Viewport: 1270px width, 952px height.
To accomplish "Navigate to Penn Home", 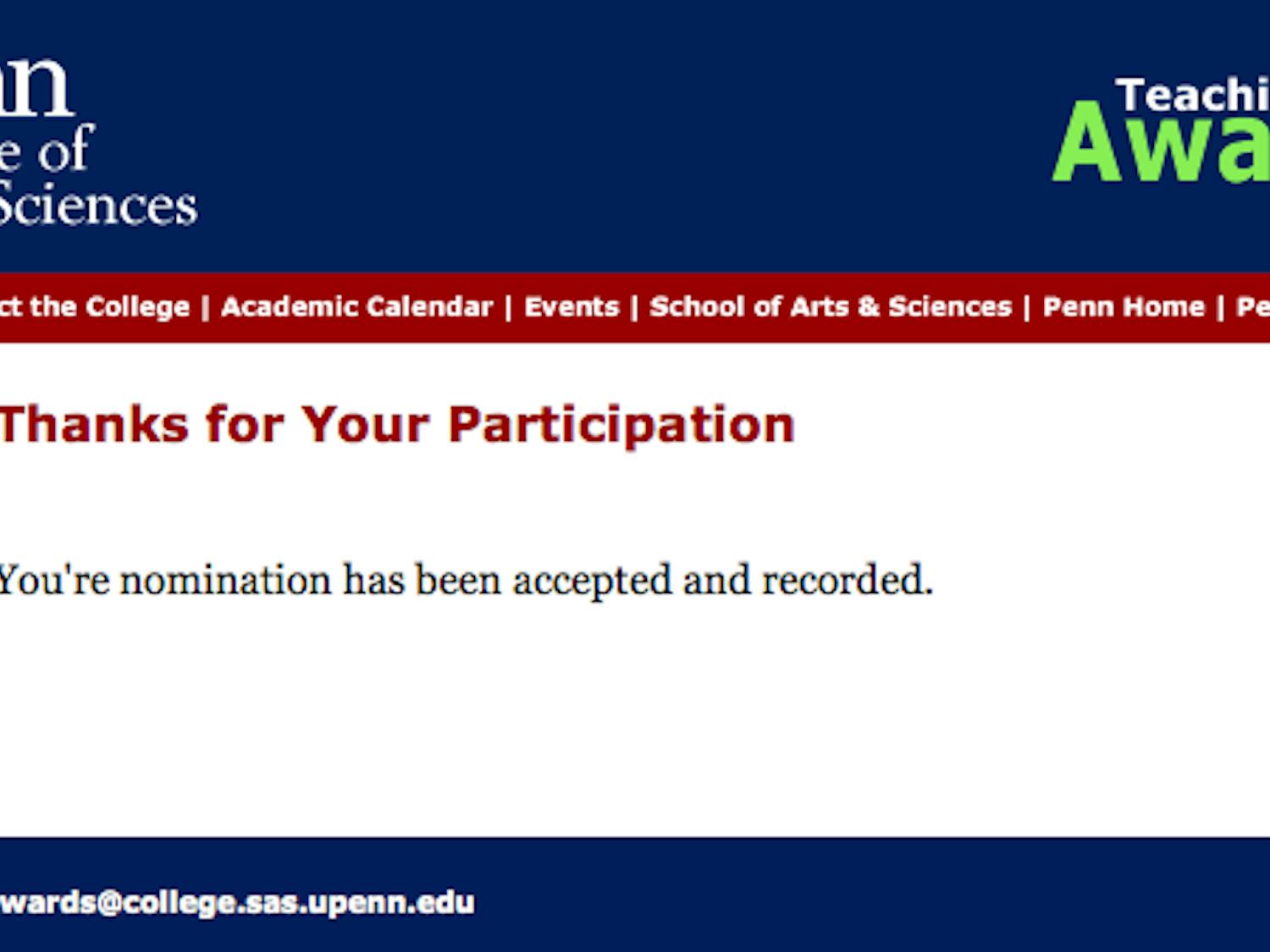I will (x=1124, y=306).
